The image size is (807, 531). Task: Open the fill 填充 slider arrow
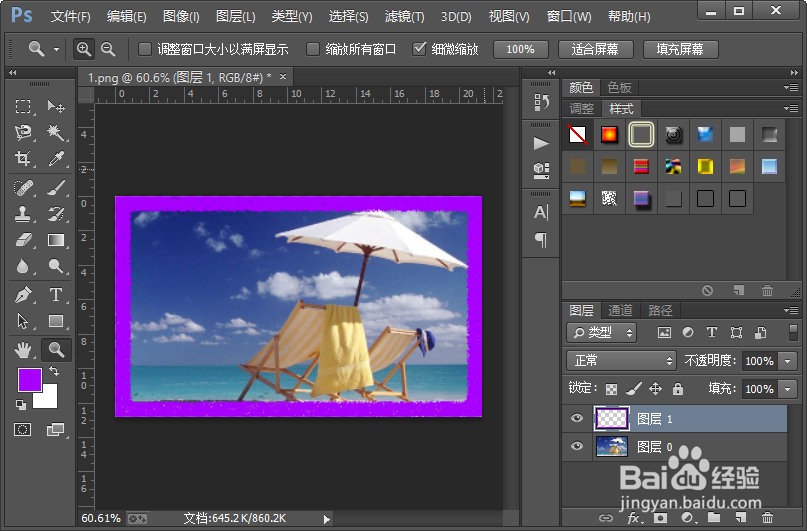(787, 389)
